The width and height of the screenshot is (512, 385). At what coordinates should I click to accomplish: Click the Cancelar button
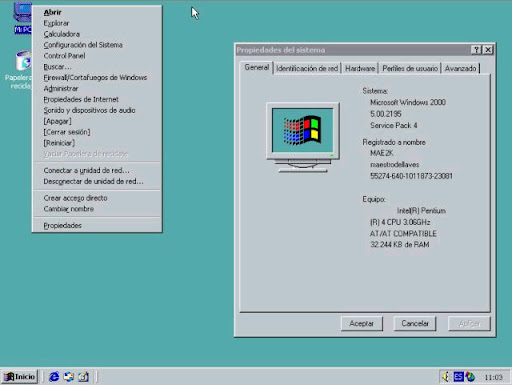tap(415, 323)
